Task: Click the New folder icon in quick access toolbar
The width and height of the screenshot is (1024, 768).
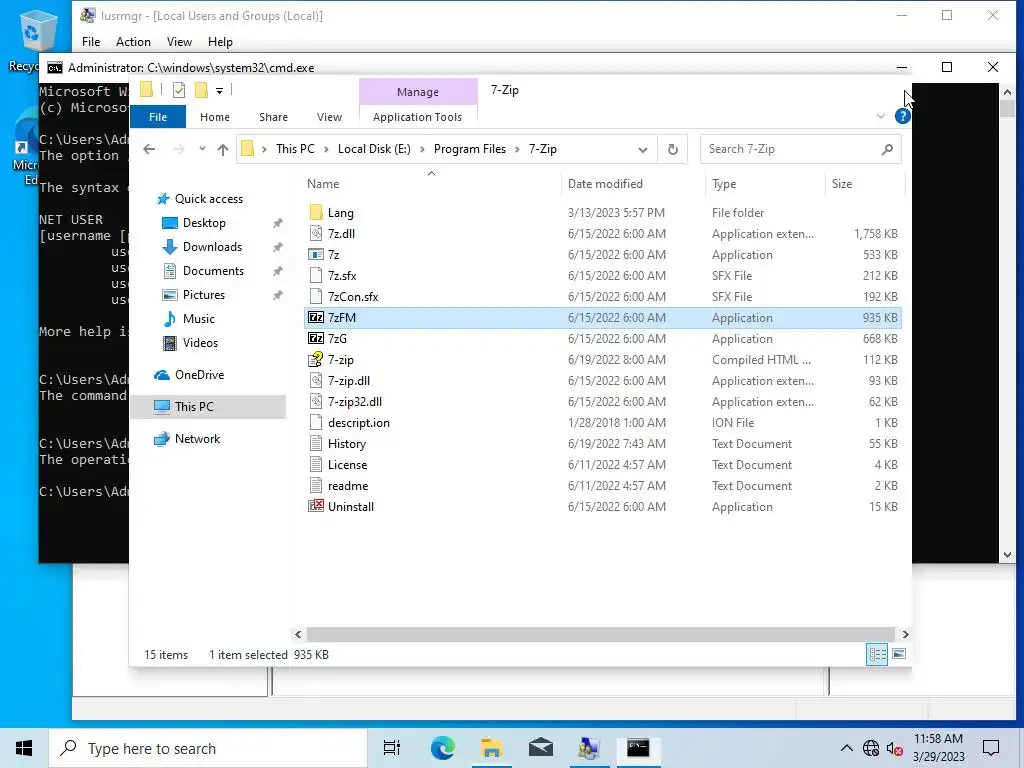Action: (201, 90)
